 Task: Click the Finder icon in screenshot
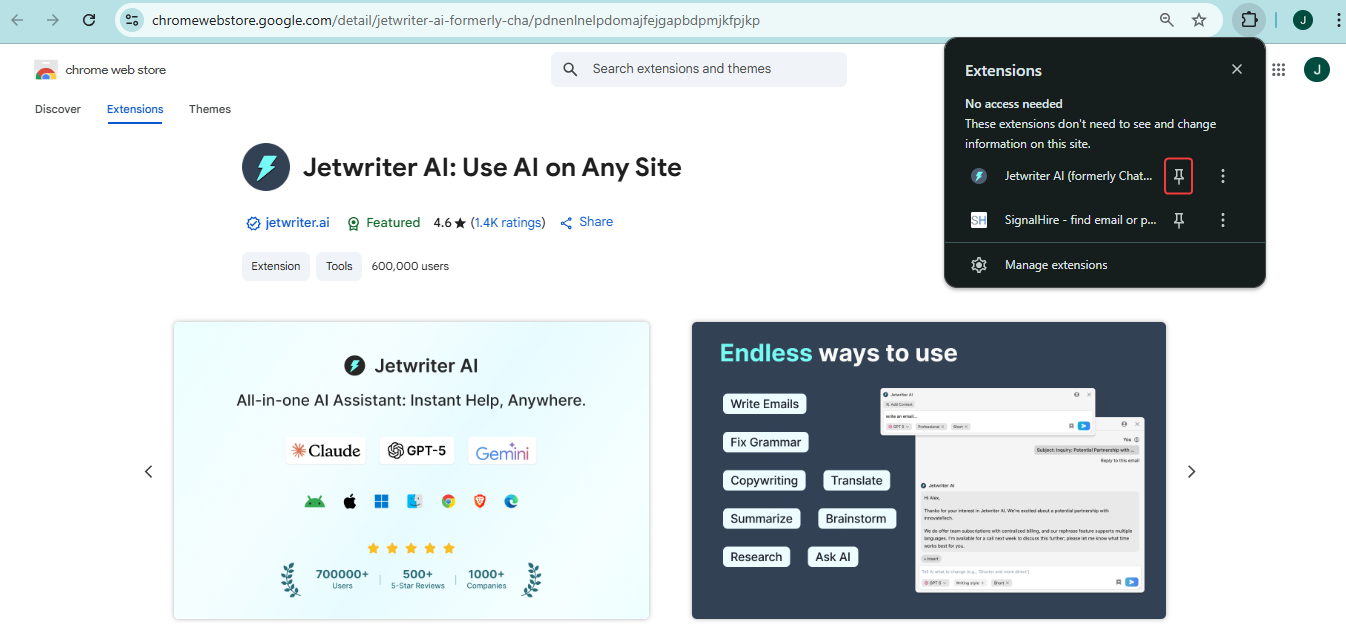point(414,501)
